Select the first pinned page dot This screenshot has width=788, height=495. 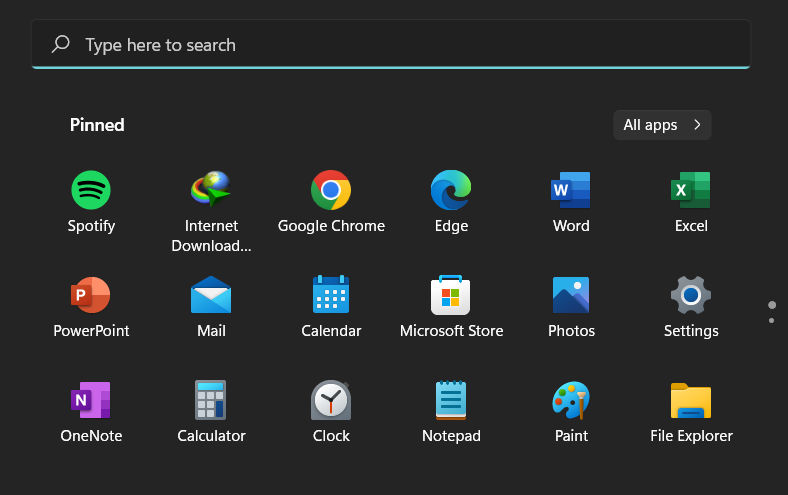772,305
